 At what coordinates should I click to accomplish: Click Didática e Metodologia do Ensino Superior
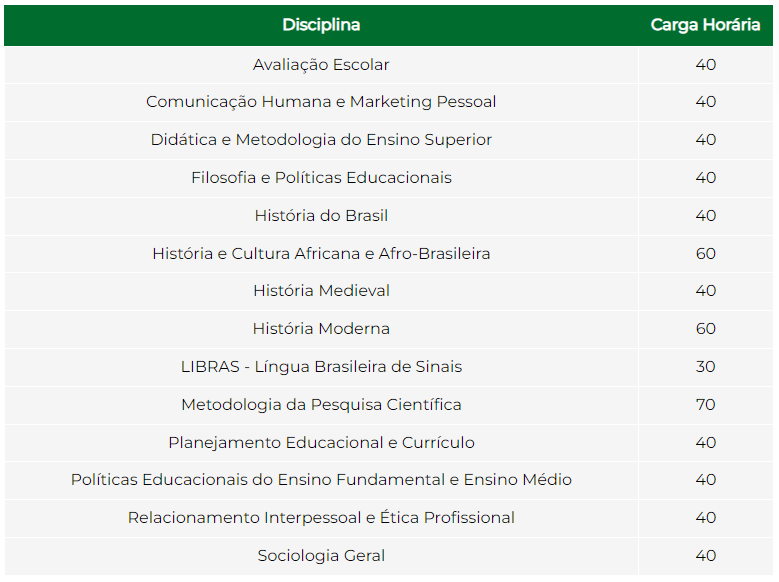[x=321, y=140]
